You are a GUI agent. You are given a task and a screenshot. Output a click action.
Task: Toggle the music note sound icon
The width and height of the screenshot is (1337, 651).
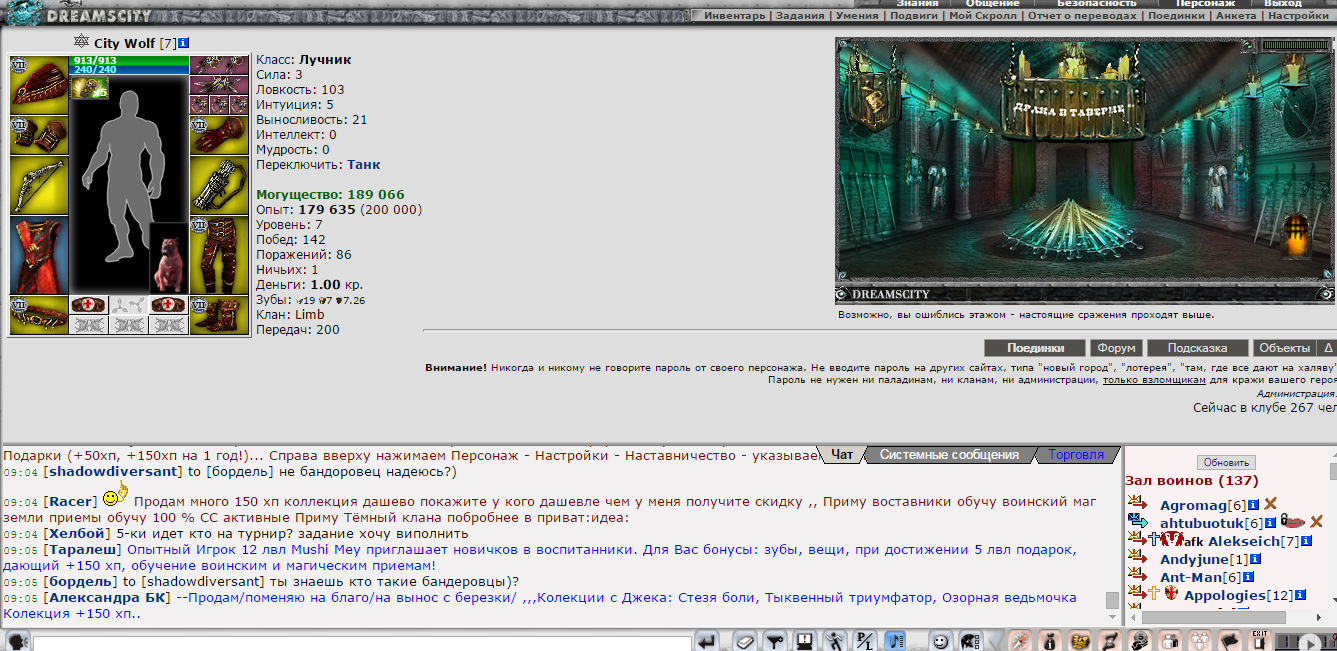tap(895, 641)
